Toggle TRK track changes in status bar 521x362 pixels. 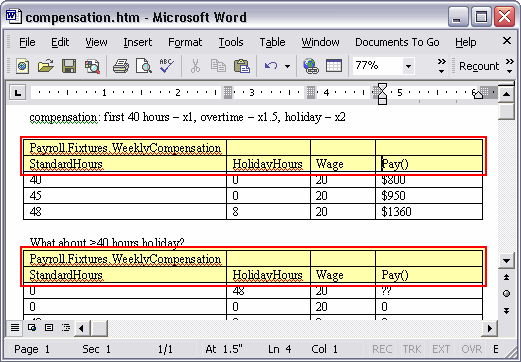[412, 349]
